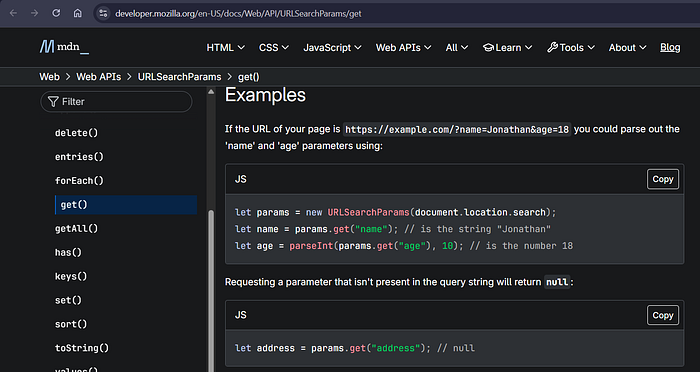Open entries() in the sidebar
This screenshot has width=700, height=372.
[x=79, y=157]
